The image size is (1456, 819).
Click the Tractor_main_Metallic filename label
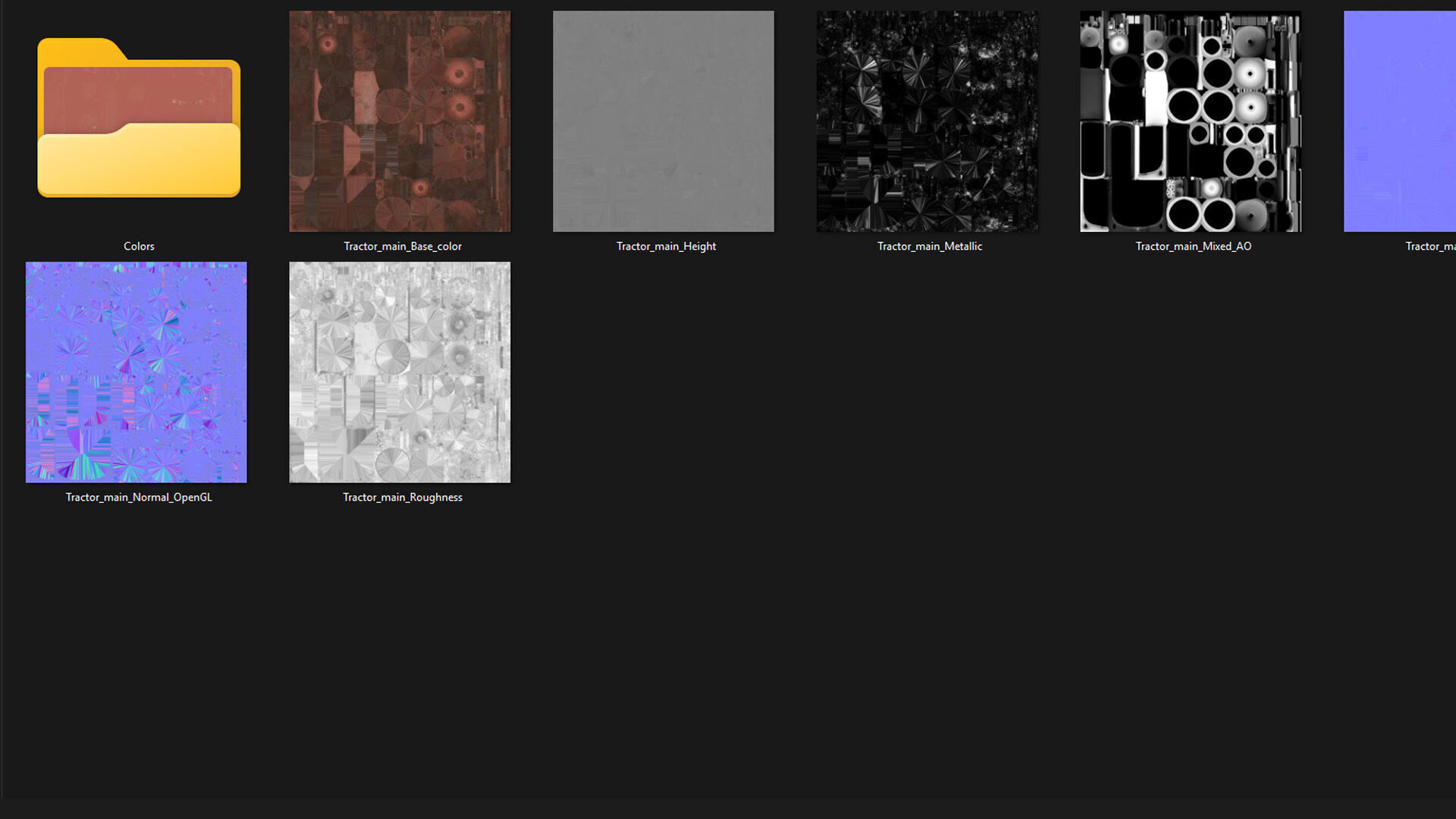(x=929, y=246)
